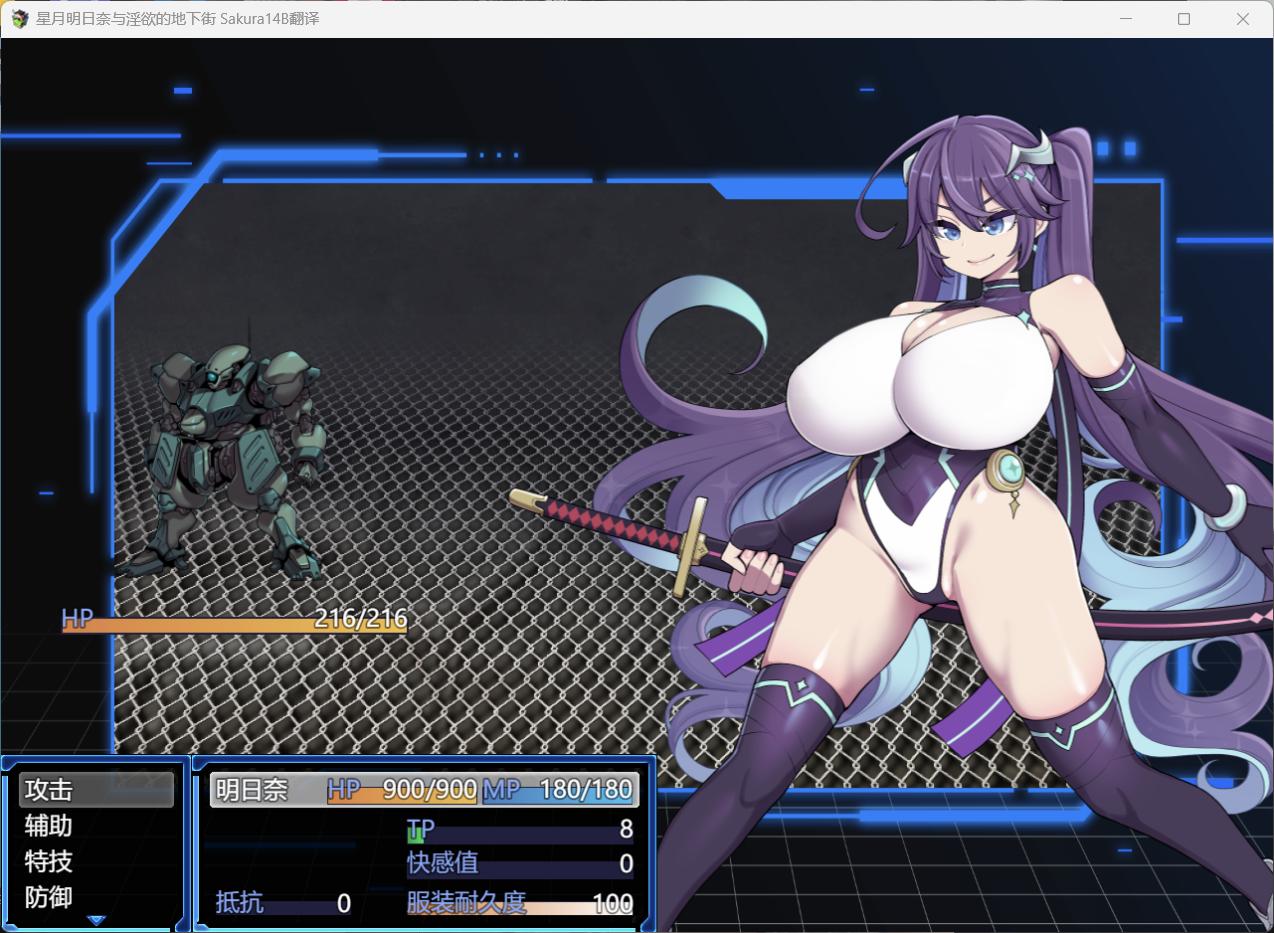The width and height of the screenshot is (1274, 933).
Task: Click the blue MP 180/180 gauge
Action: 558,790
